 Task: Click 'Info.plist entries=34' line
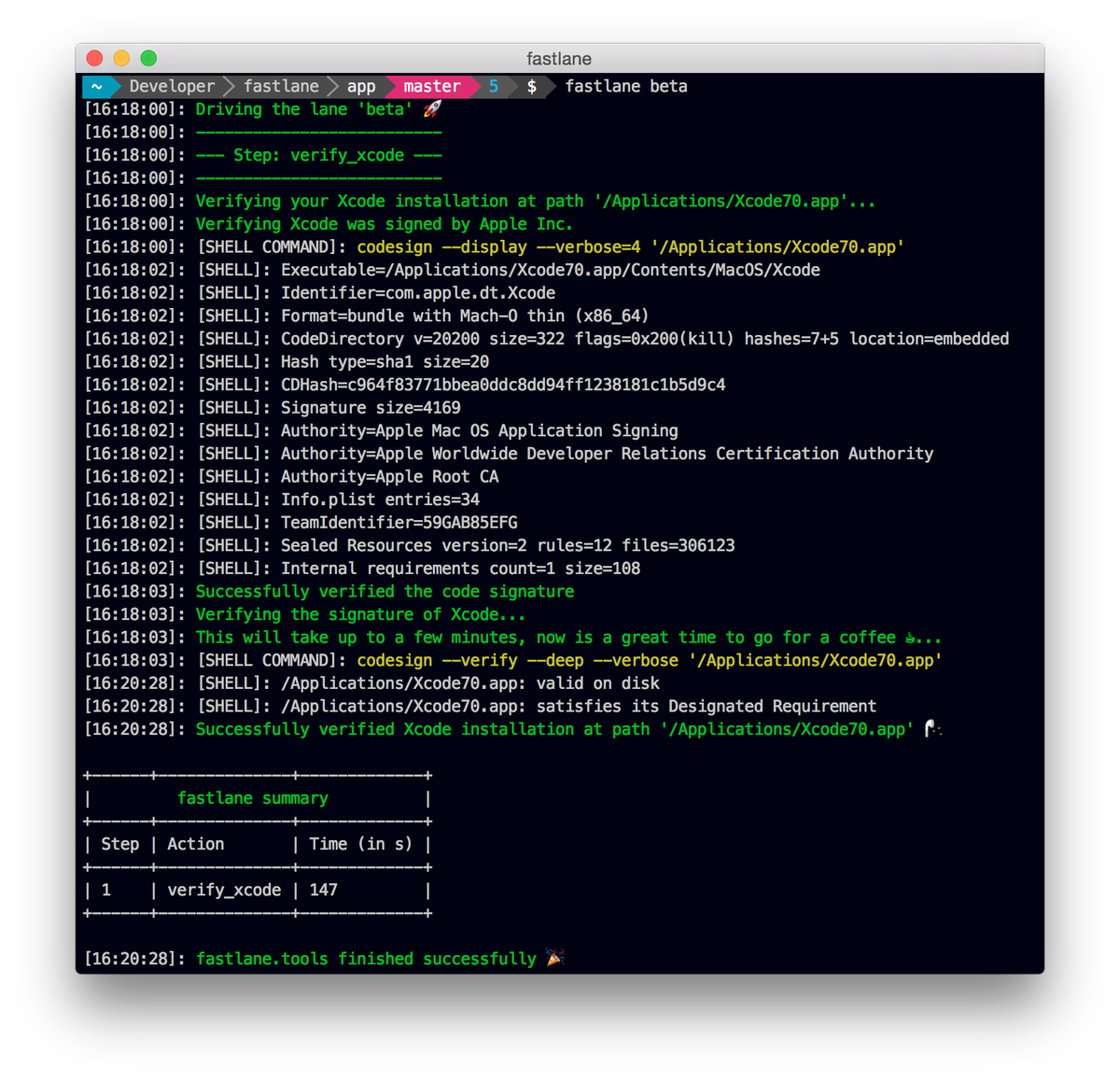click(x=380, y=499)
